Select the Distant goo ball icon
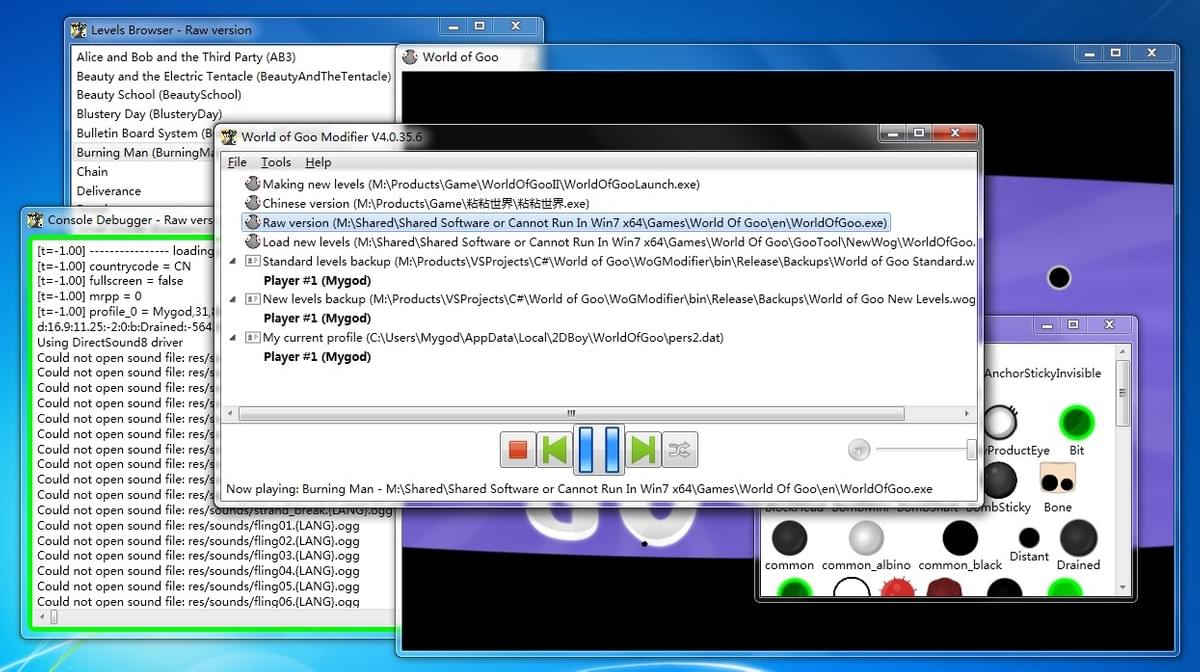 click(1029, 538)
